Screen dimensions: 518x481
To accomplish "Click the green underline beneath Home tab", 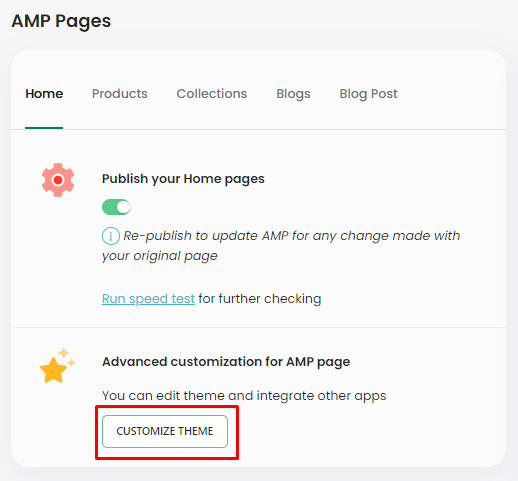I will click(x=44, y=128).
